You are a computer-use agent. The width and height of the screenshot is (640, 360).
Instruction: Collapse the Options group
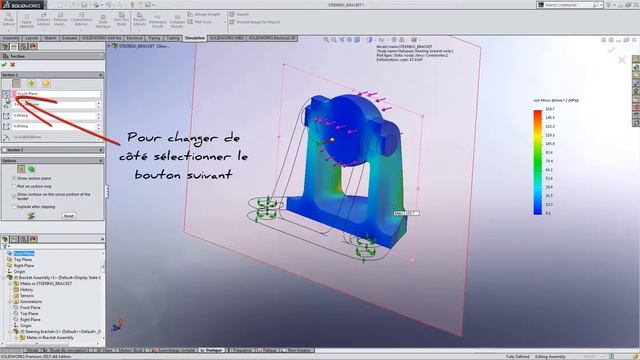101,161
